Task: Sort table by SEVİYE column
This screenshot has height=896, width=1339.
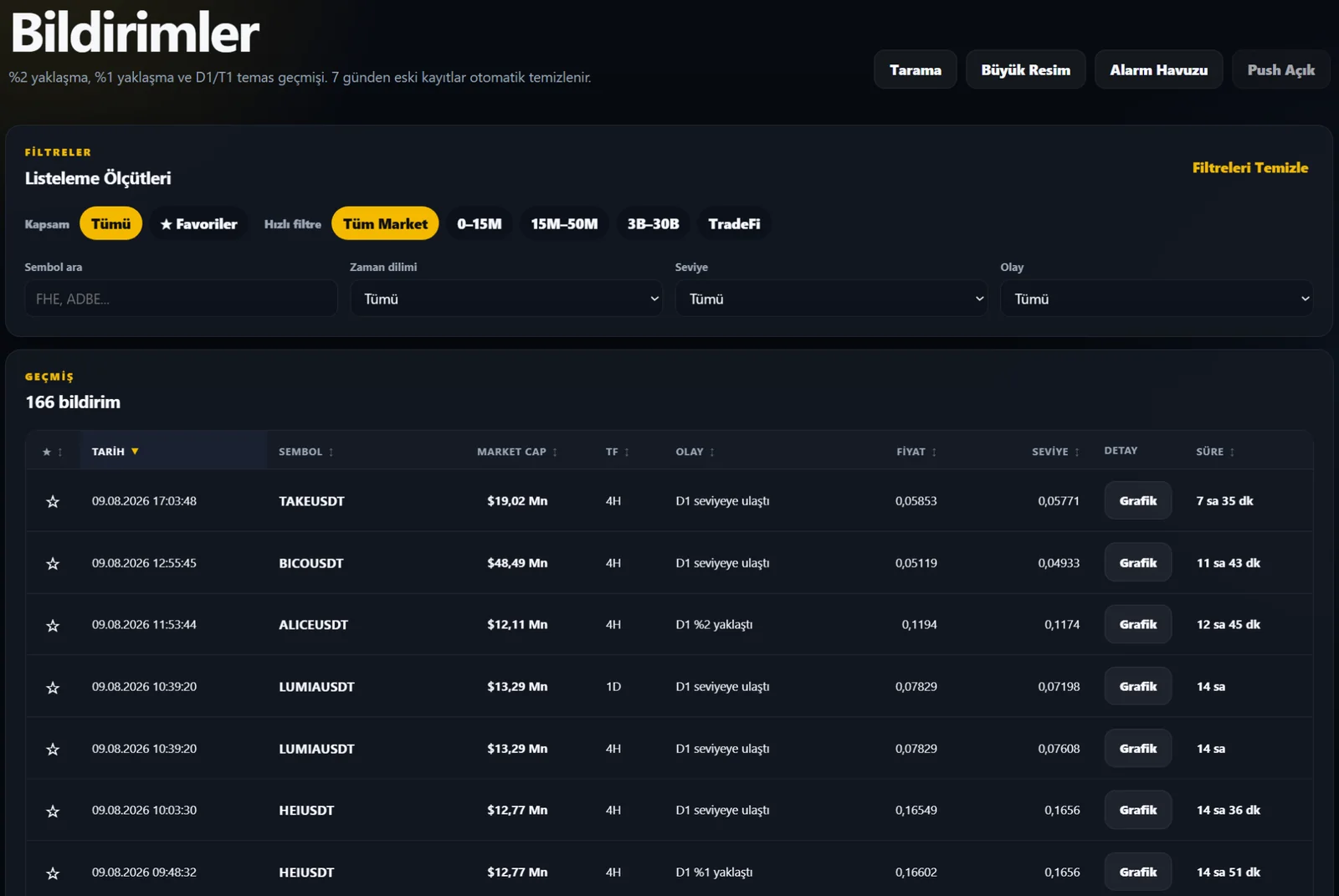Action: click(1055, 452)
